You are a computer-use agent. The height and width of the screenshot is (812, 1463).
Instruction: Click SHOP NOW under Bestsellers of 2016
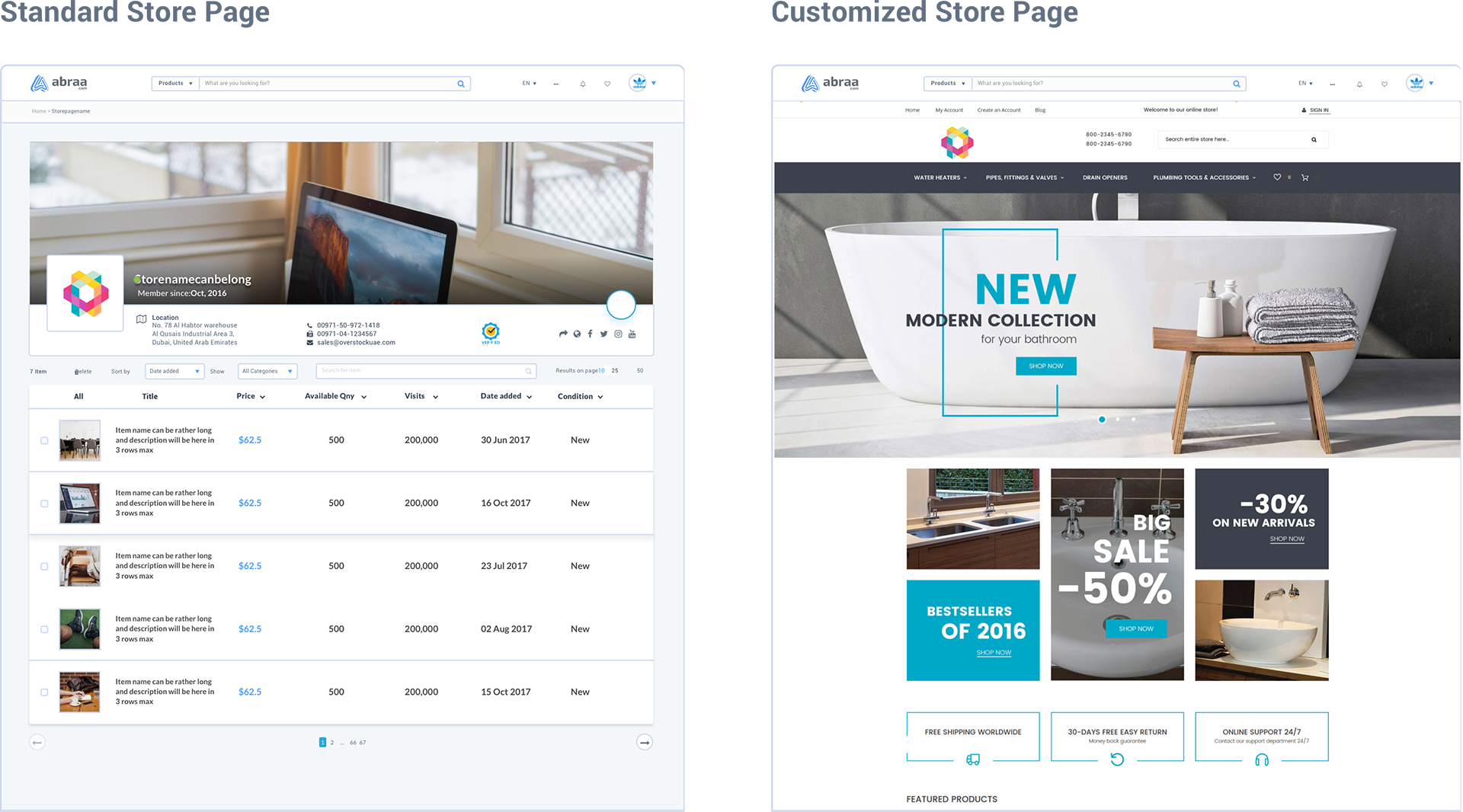994,653
